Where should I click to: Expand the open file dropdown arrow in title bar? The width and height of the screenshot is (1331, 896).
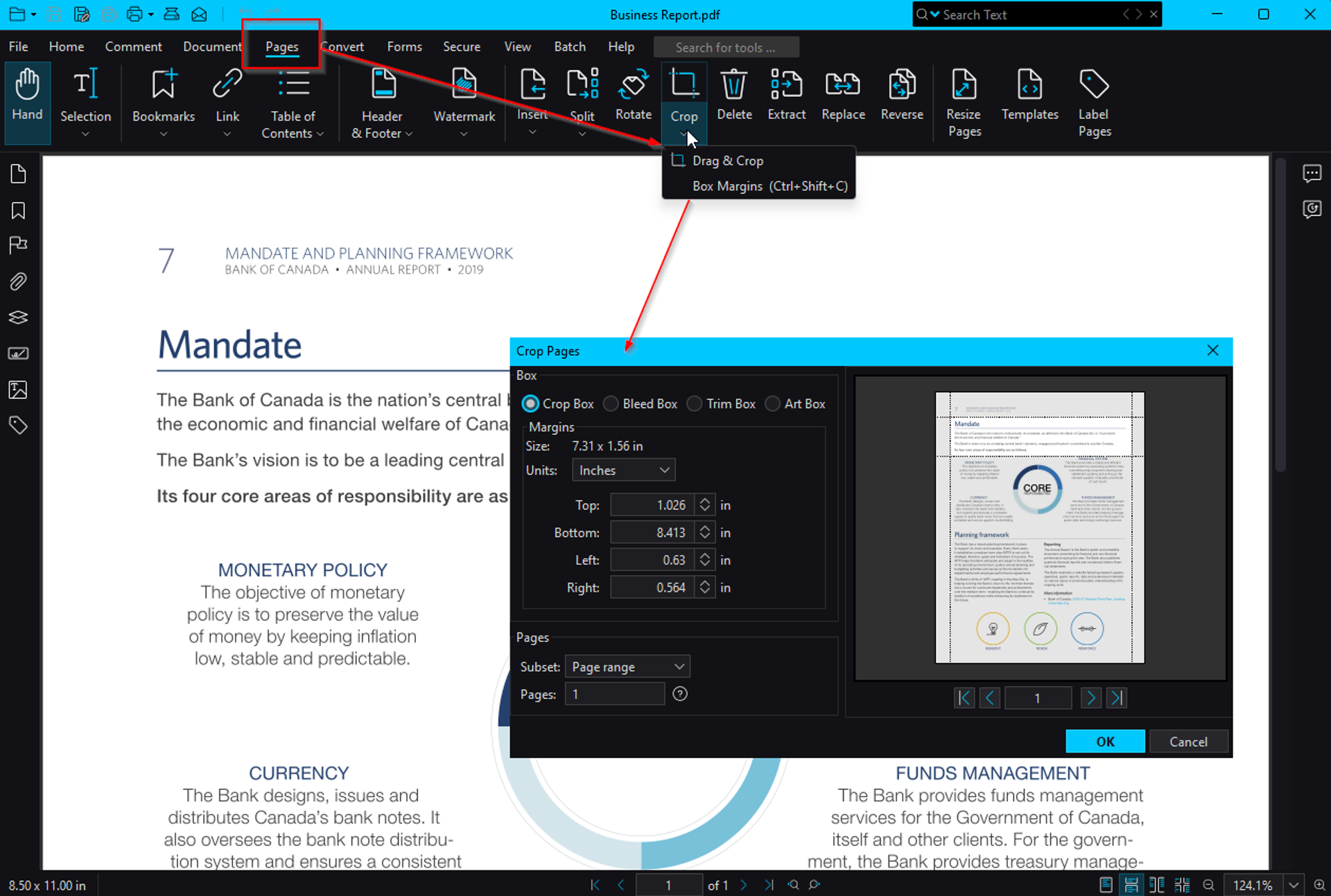tap(33, 15)
